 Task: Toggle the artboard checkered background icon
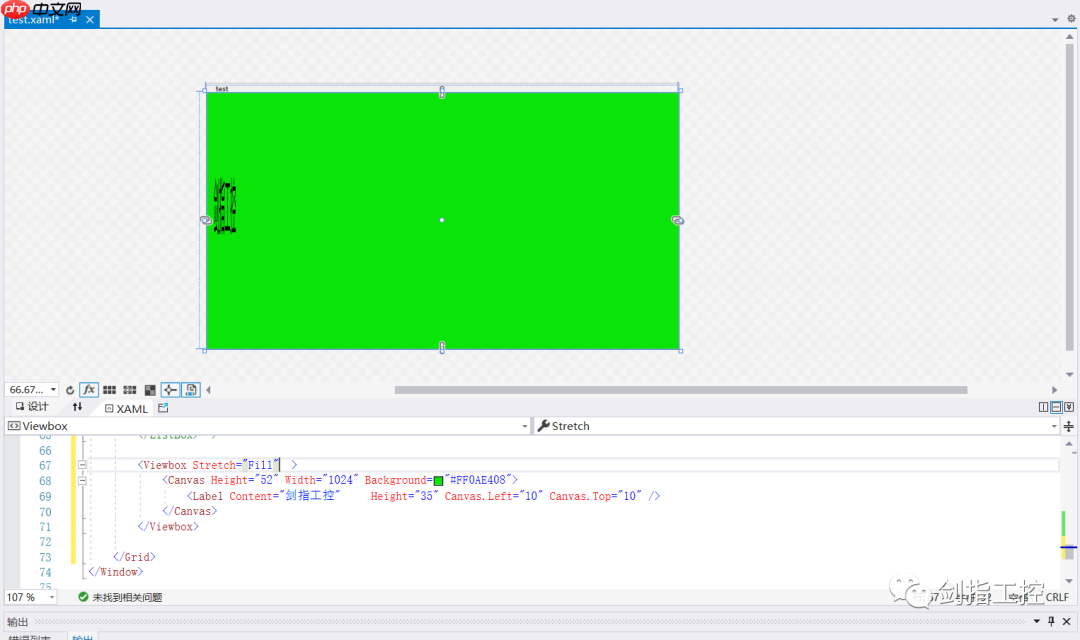150,390
